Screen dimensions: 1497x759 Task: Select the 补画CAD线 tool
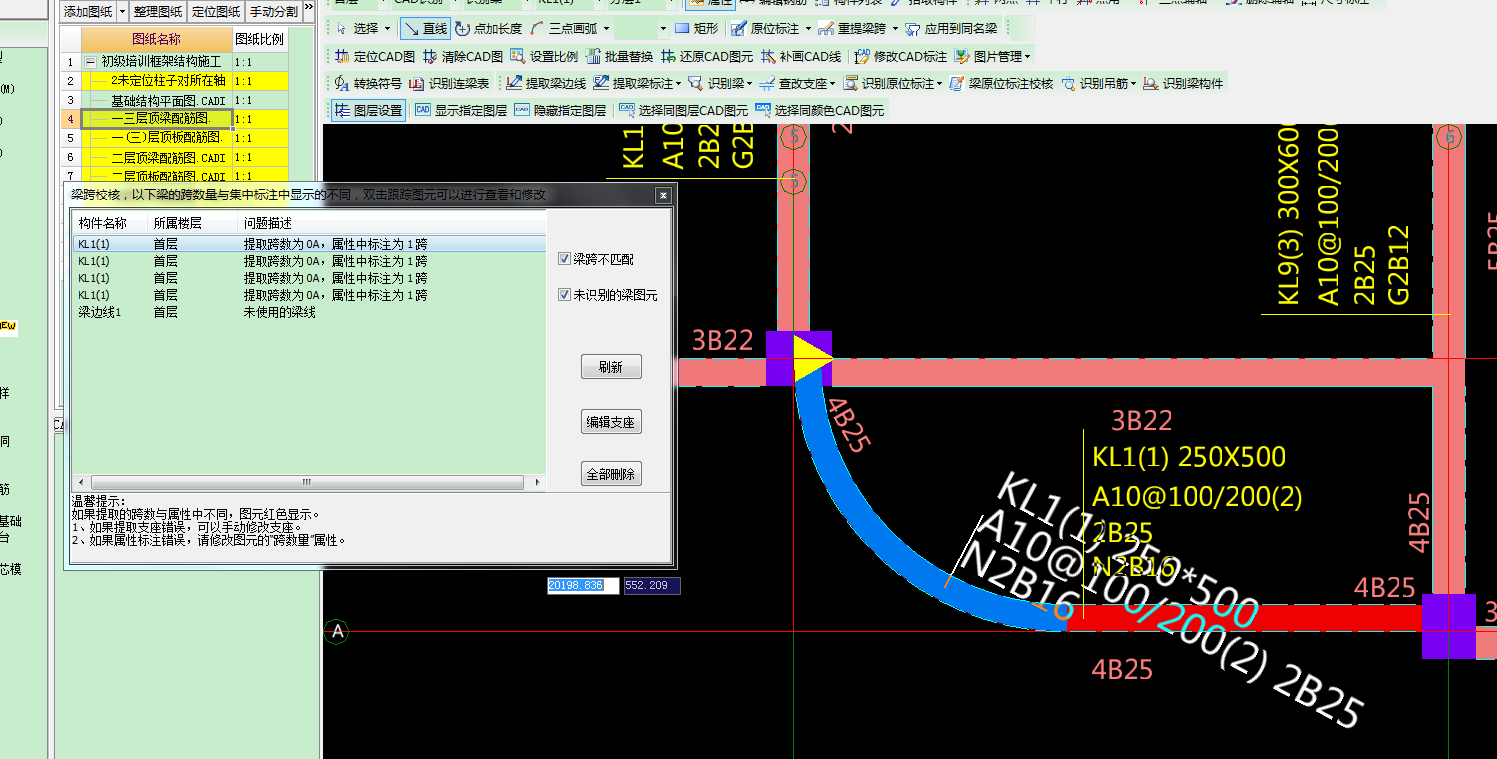pos(802,57)
